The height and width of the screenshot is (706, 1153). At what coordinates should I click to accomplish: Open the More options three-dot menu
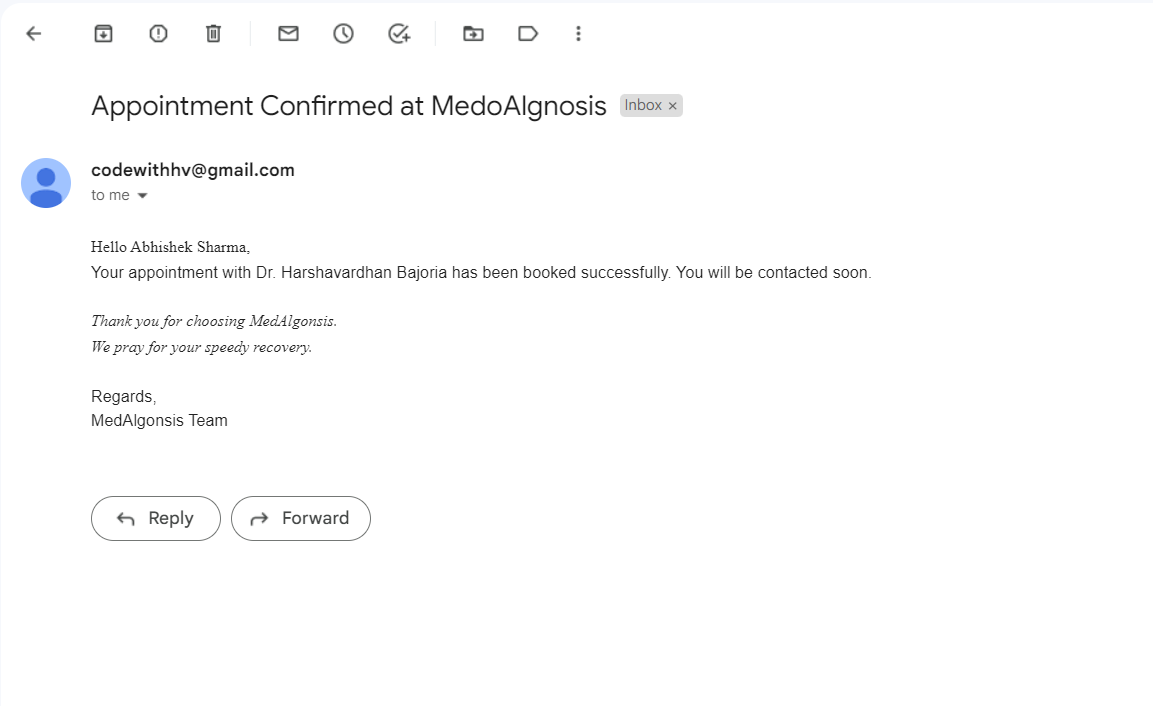(x=579, y=34)
